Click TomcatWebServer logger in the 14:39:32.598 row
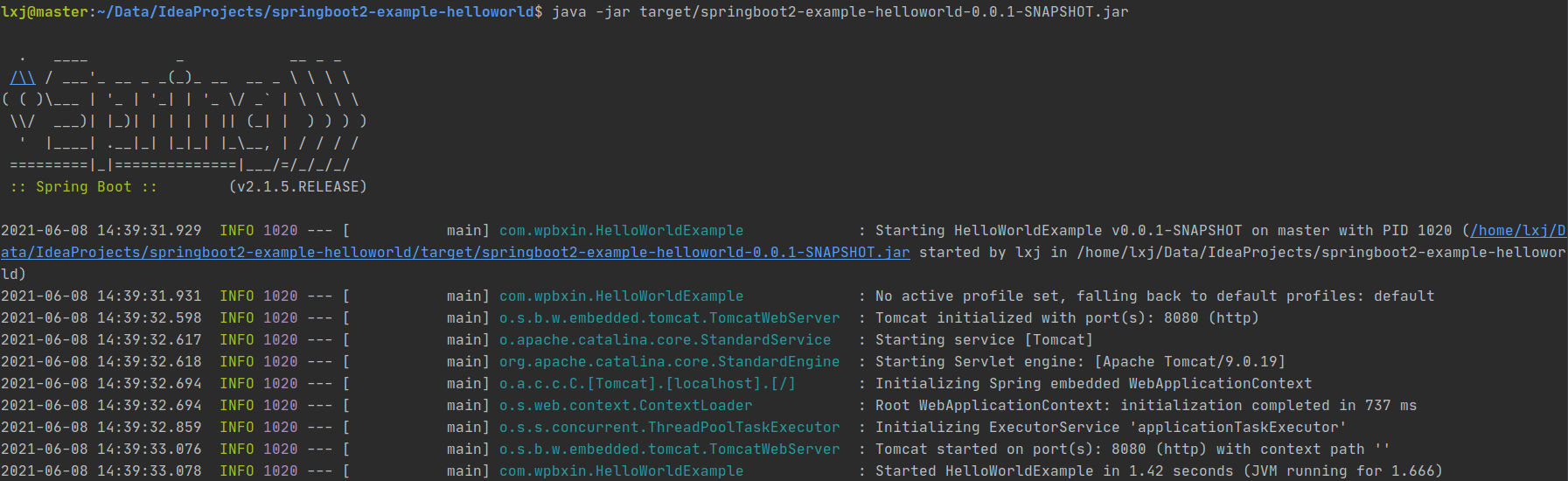 (x=670, y=318)
